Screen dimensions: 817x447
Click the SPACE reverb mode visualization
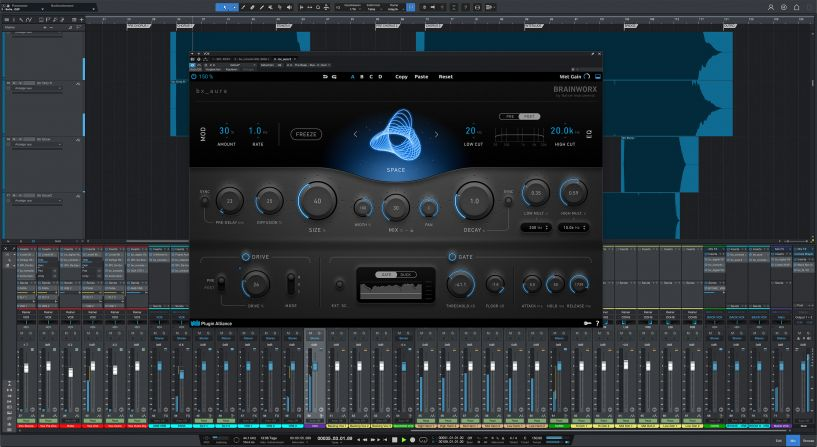pos(395,135)
